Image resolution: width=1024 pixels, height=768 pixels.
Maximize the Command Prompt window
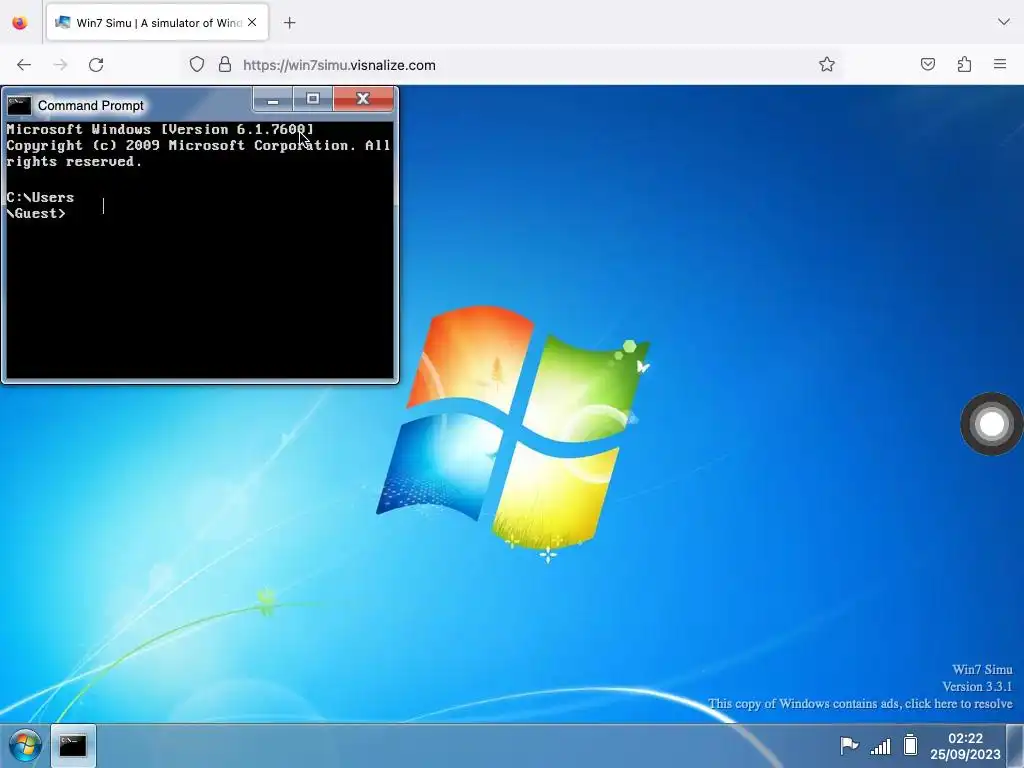[313, 100]
